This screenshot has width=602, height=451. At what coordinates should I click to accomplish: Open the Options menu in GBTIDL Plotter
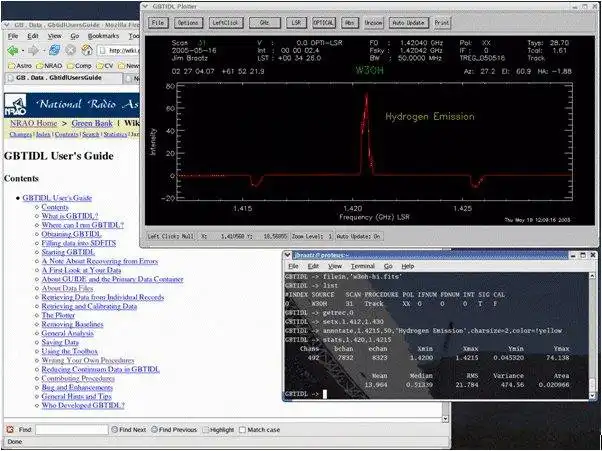point(188,23)
